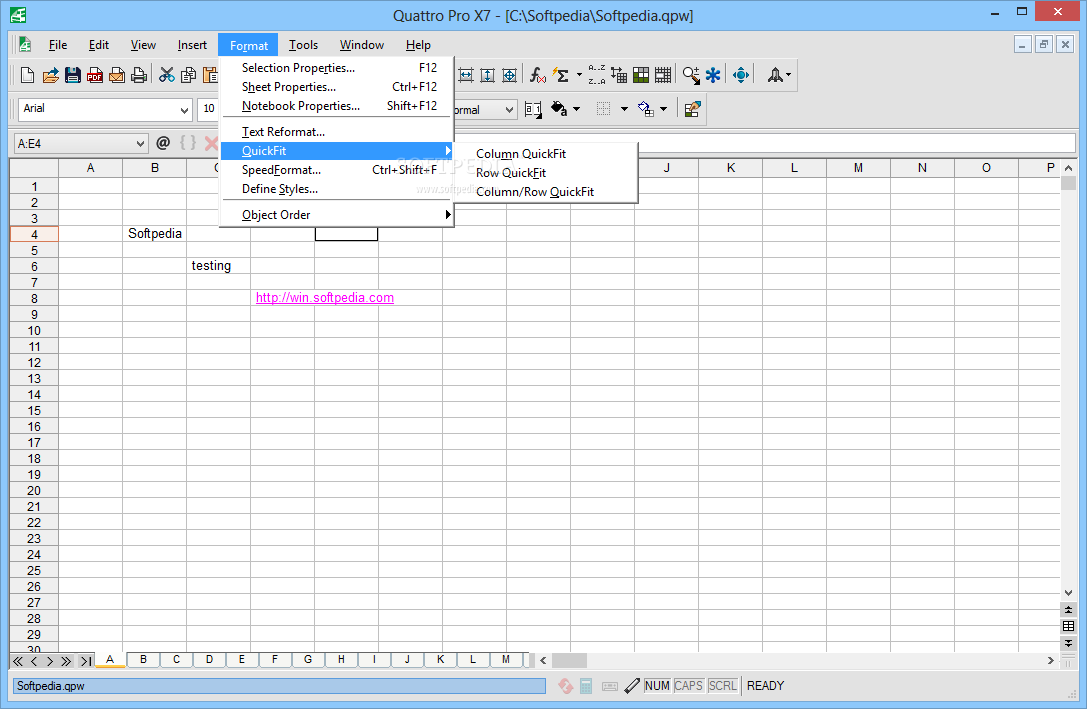
Task: Open the Tools menu
Action: 303,44
